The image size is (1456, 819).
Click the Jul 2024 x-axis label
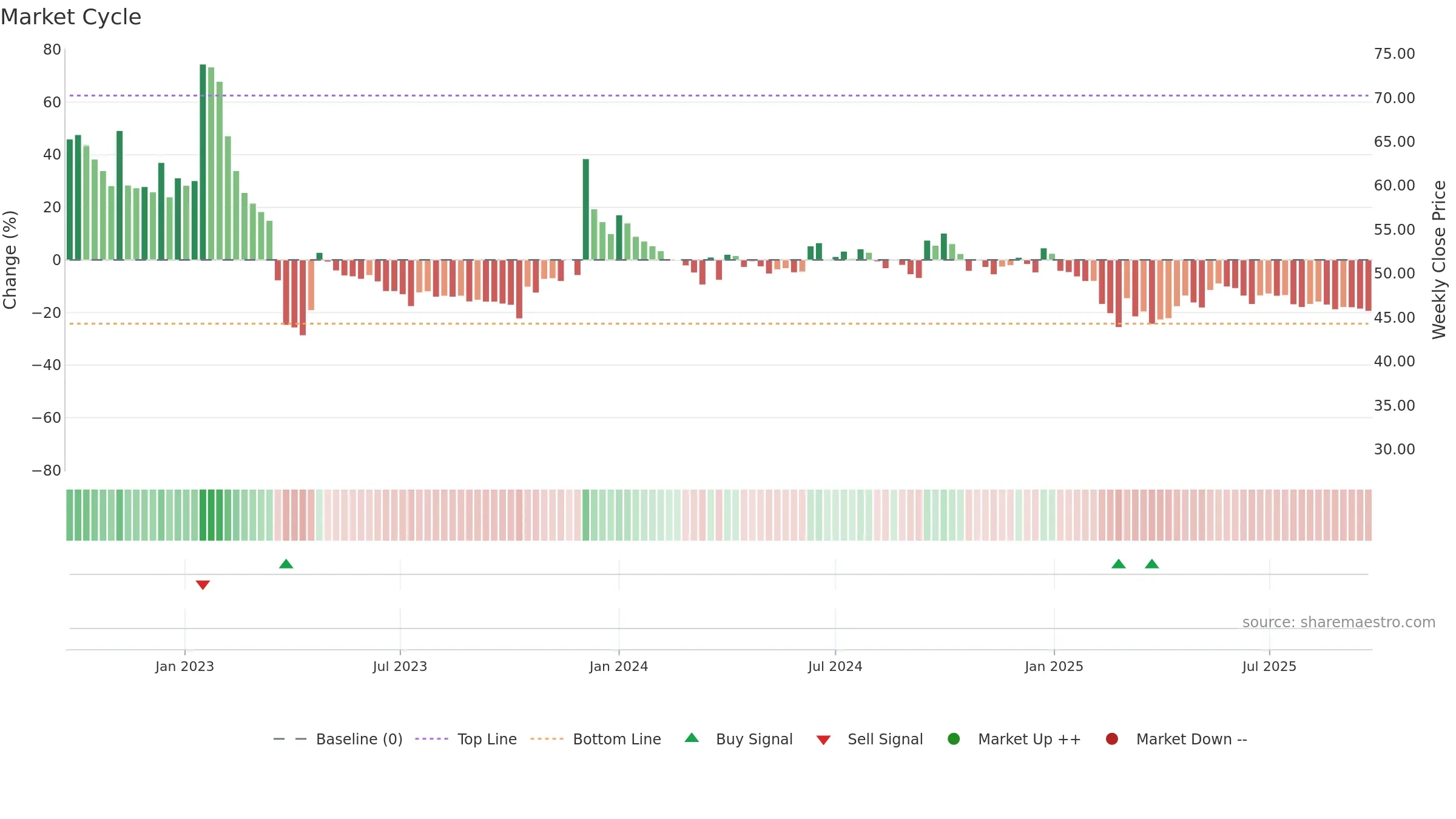835,666
